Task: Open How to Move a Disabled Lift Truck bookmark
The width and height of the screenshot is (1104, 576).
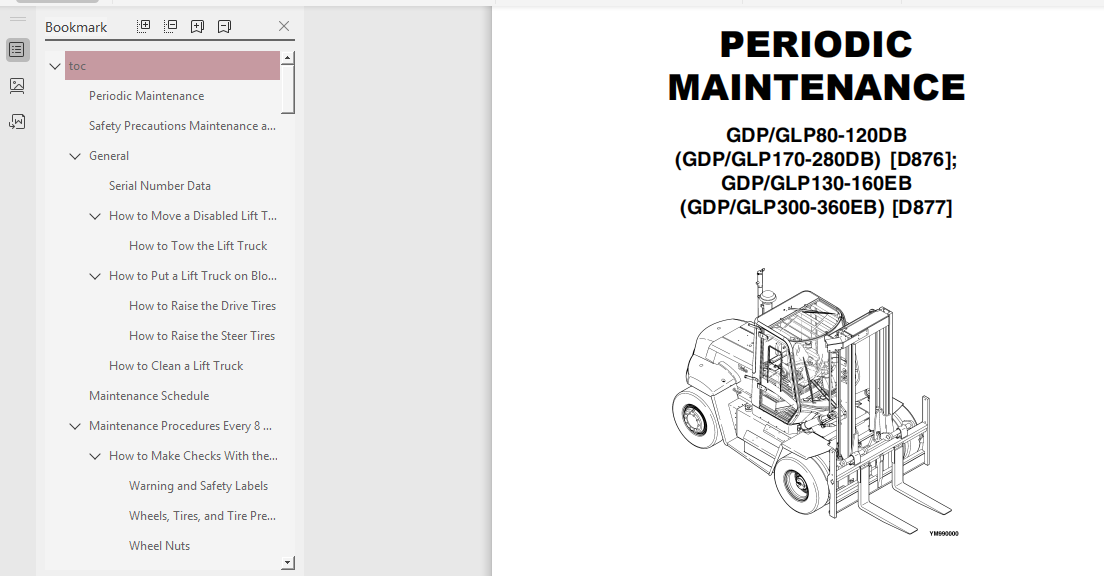Action: point(193,216)
